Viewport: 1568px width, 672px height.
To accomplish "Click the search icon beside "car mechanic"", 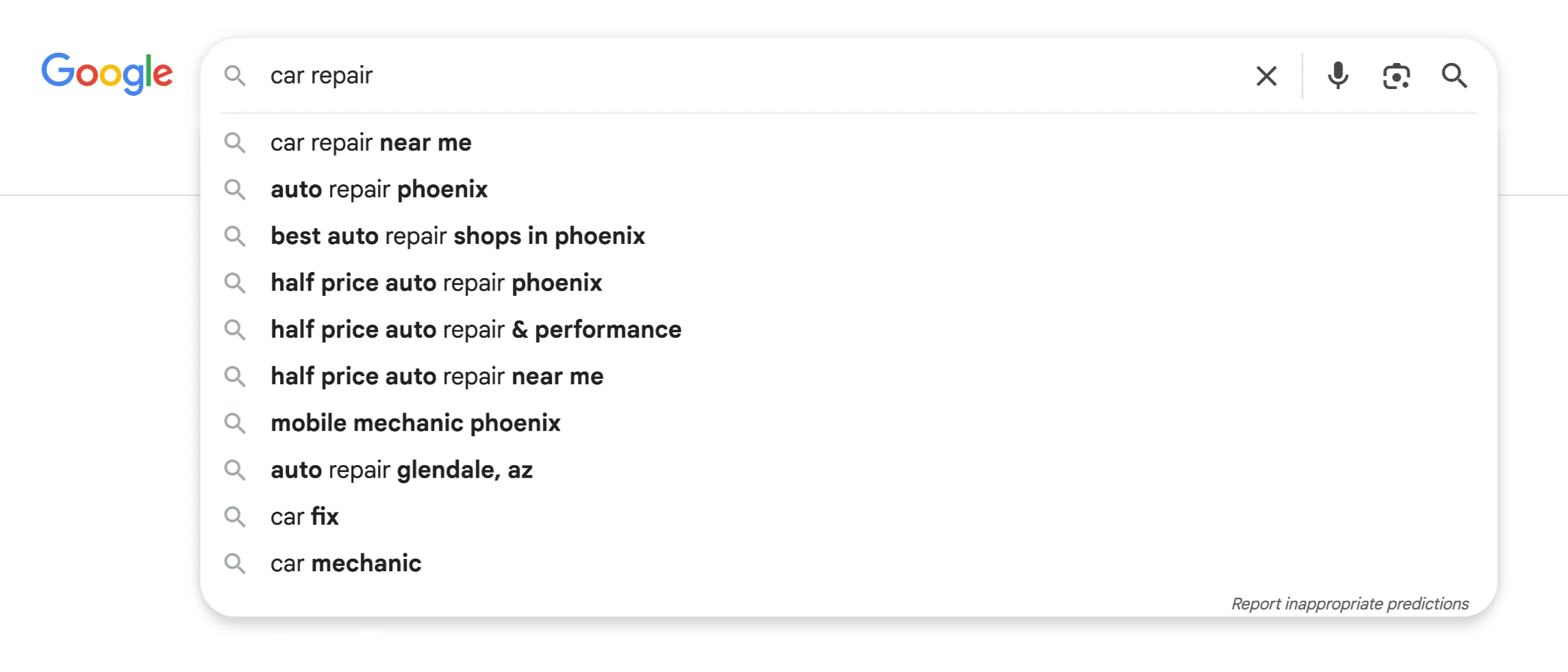I will tap(235, 563).
